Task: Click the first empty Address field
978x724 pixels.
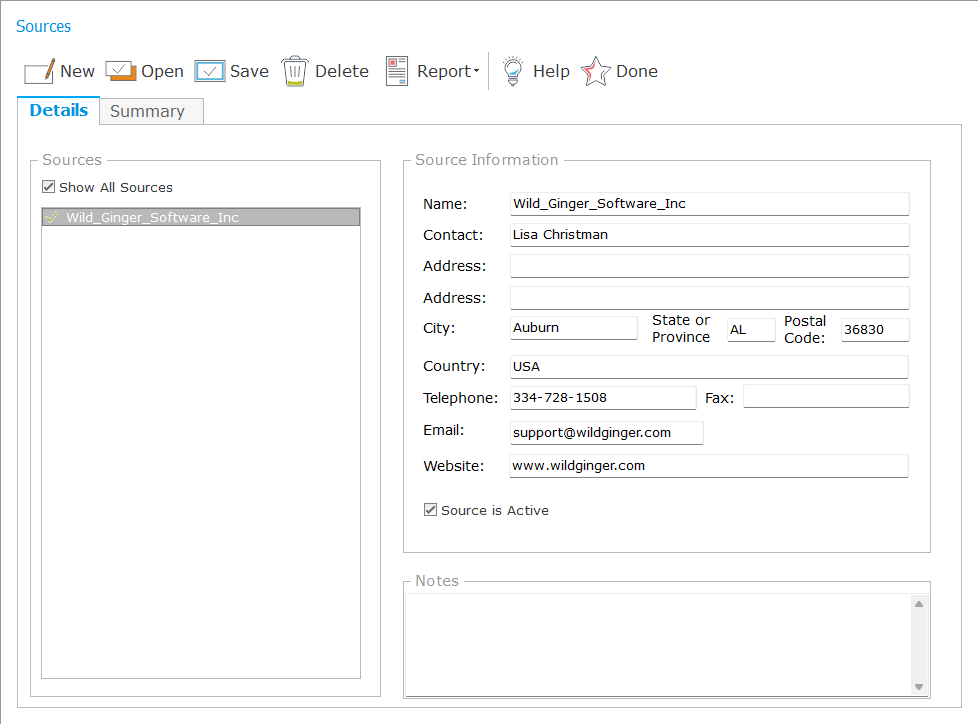Action: 709,266
